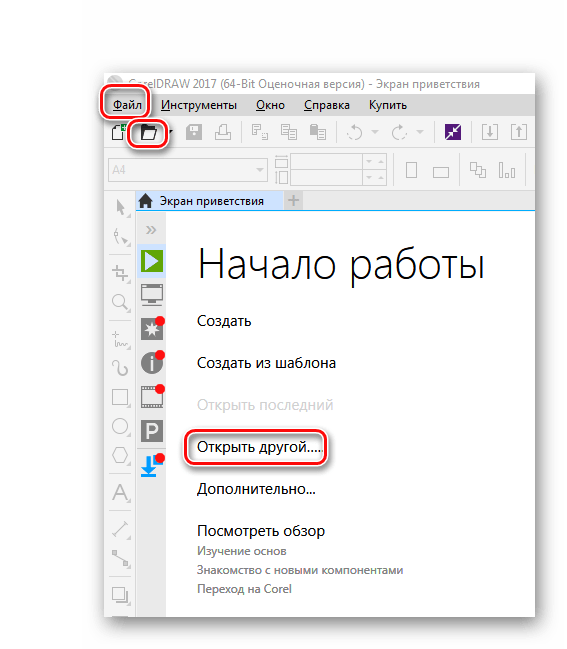Select the Text tool in toolbox
The image size is (567, 649).
[x=120, y=493]
